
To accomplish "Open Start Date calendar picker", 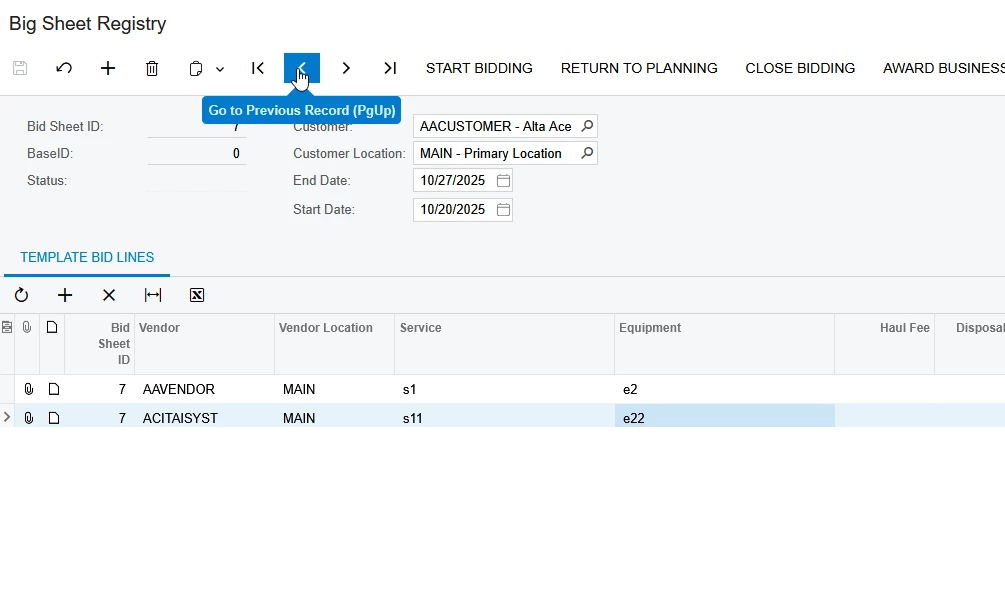I will pyautogui.click(x=503, y=210).
